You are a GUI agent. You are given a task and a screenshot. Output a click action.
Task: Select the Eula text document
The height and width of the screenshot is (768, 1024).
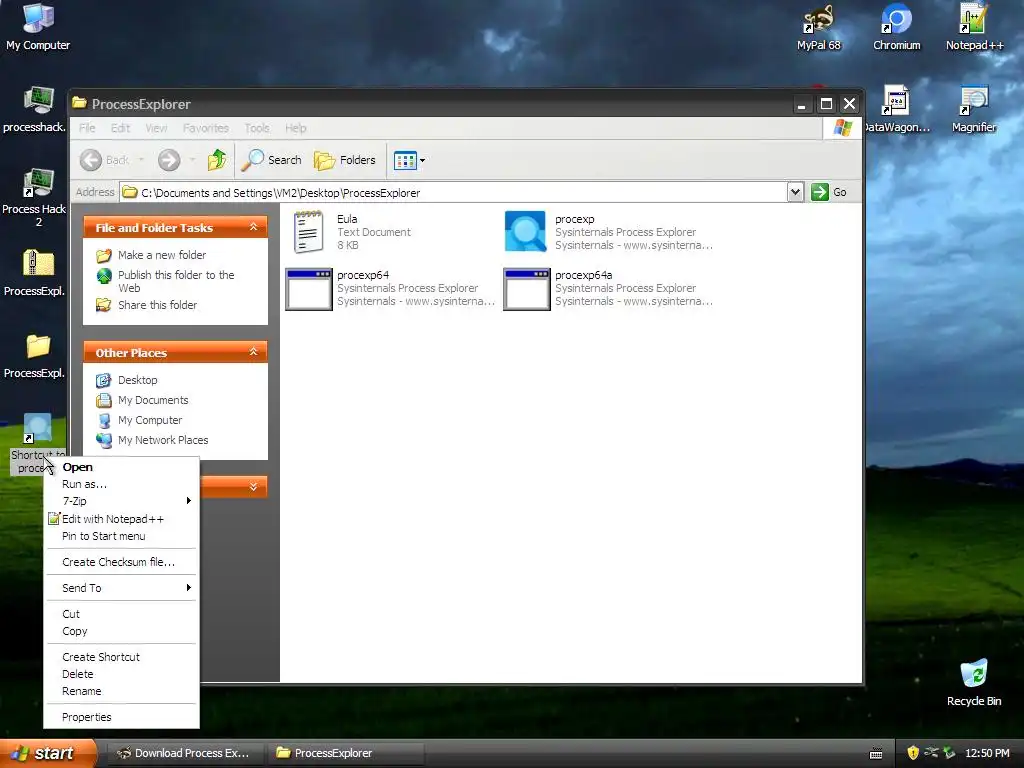pyautogui.click(x=353, y=232)
